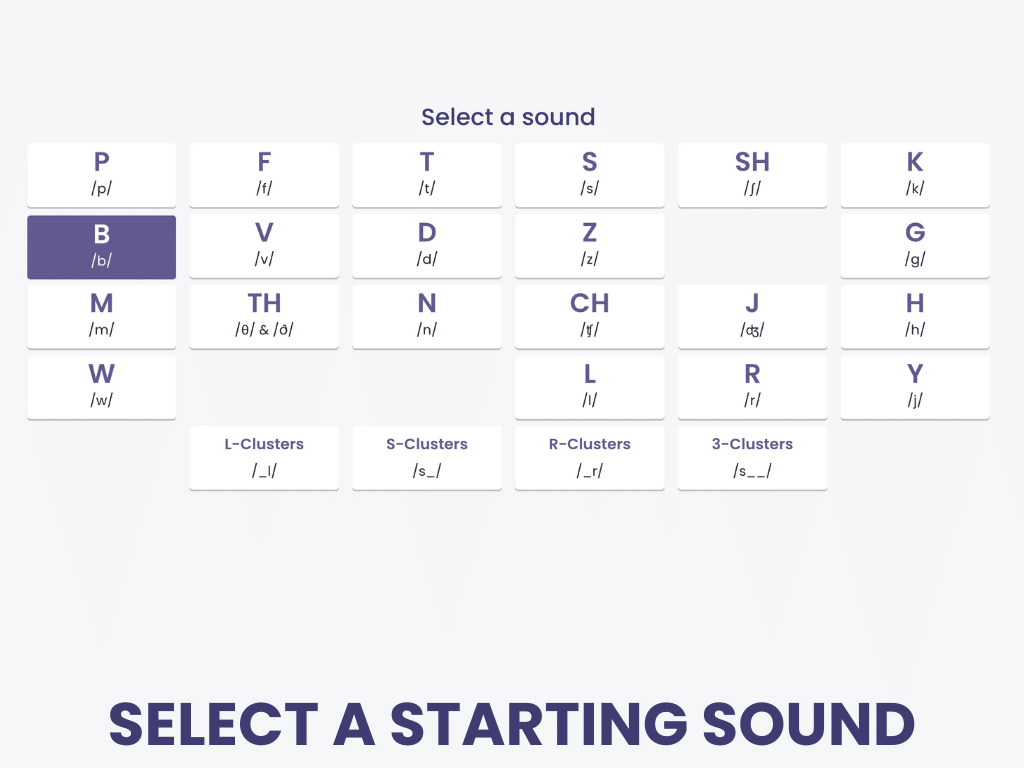Deselect the highlighted B sound tile

point(101,246)
